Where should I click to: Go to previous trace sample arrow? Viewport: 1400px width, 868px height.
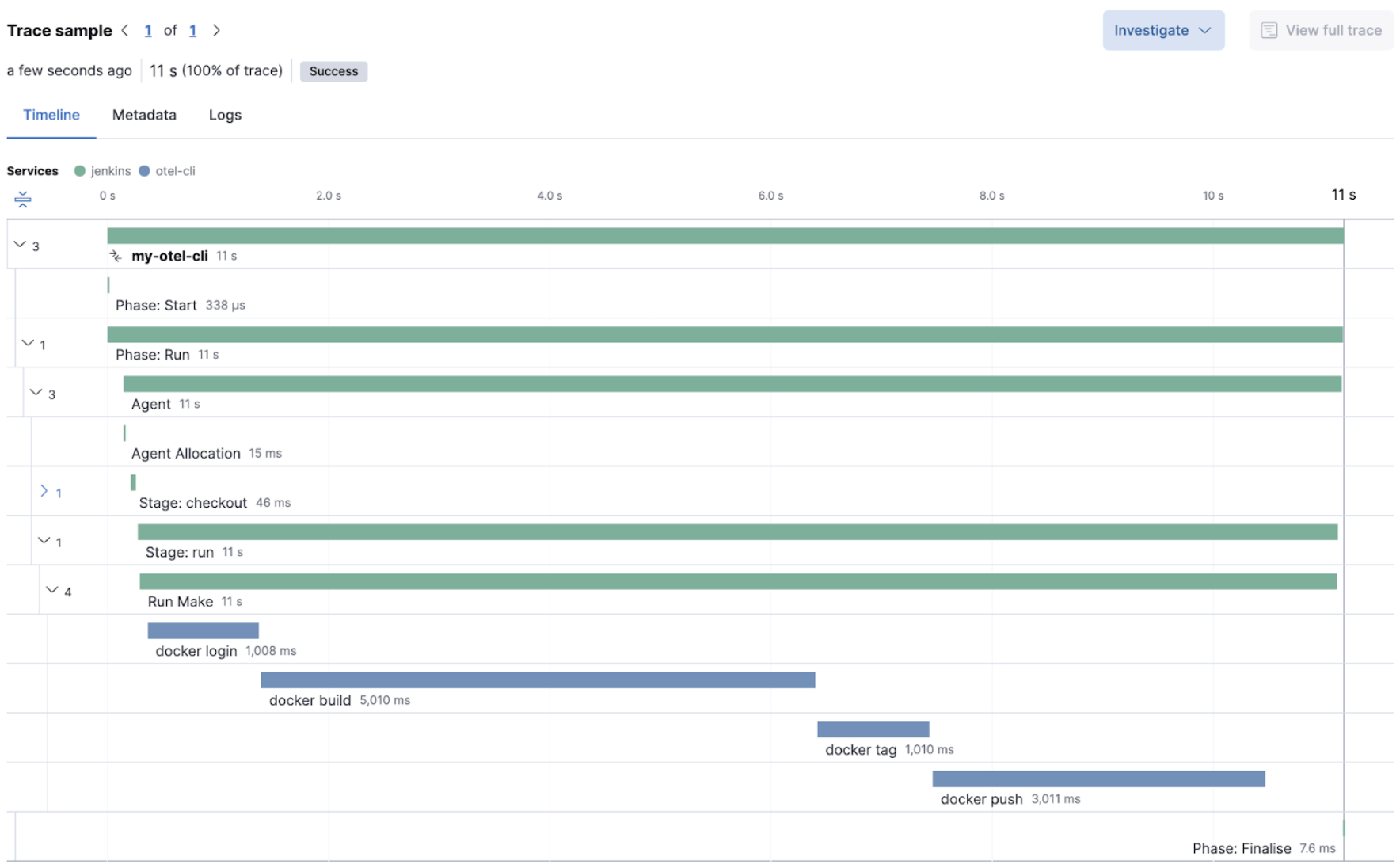coord(125,30)
